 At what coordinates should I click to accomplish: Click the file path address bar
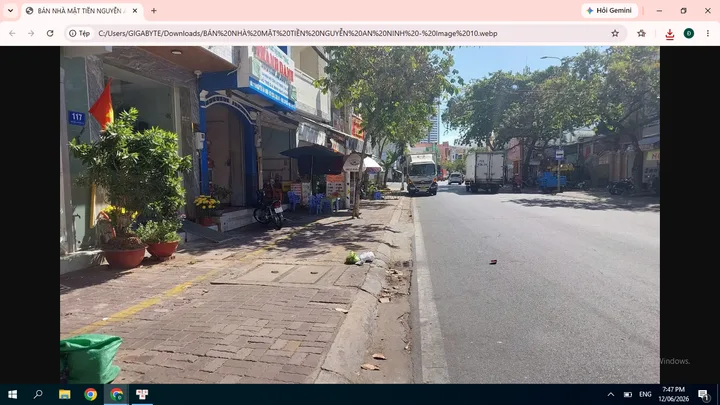pos(351,33)
